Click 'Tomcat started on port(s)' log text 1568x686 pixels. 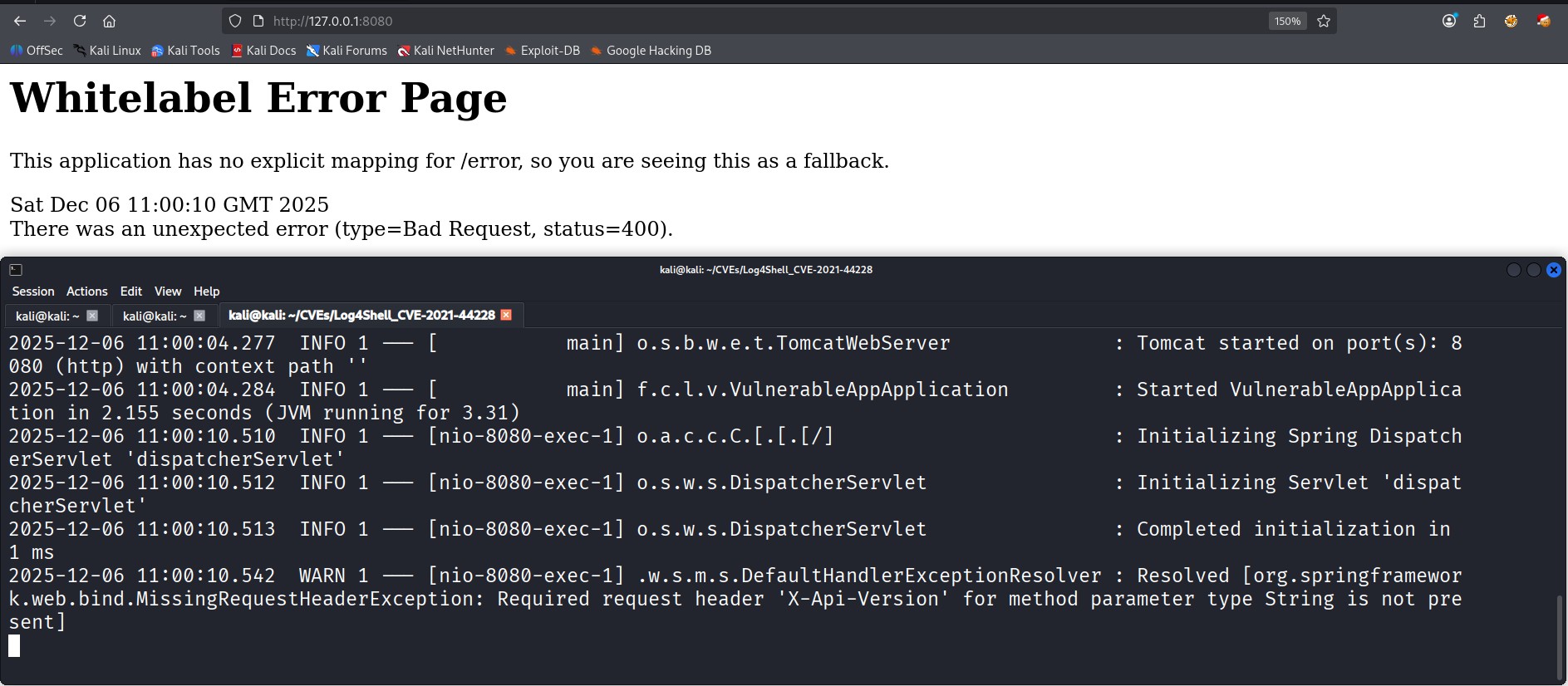coord(1287,343)
